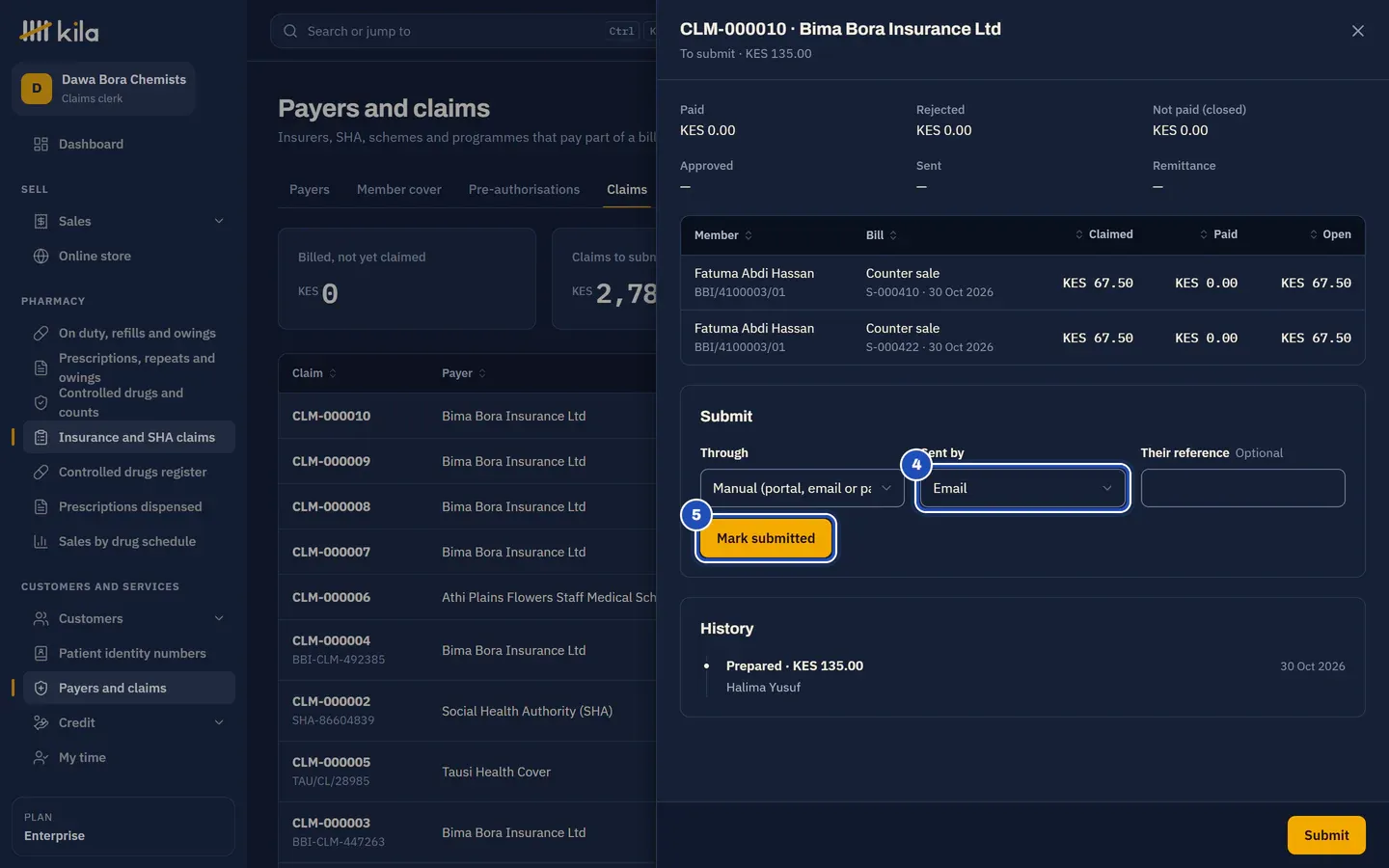1389x868 pixels.
Task: Switch to the Pre-authorisations tab
Action: [x=524, y=190]
